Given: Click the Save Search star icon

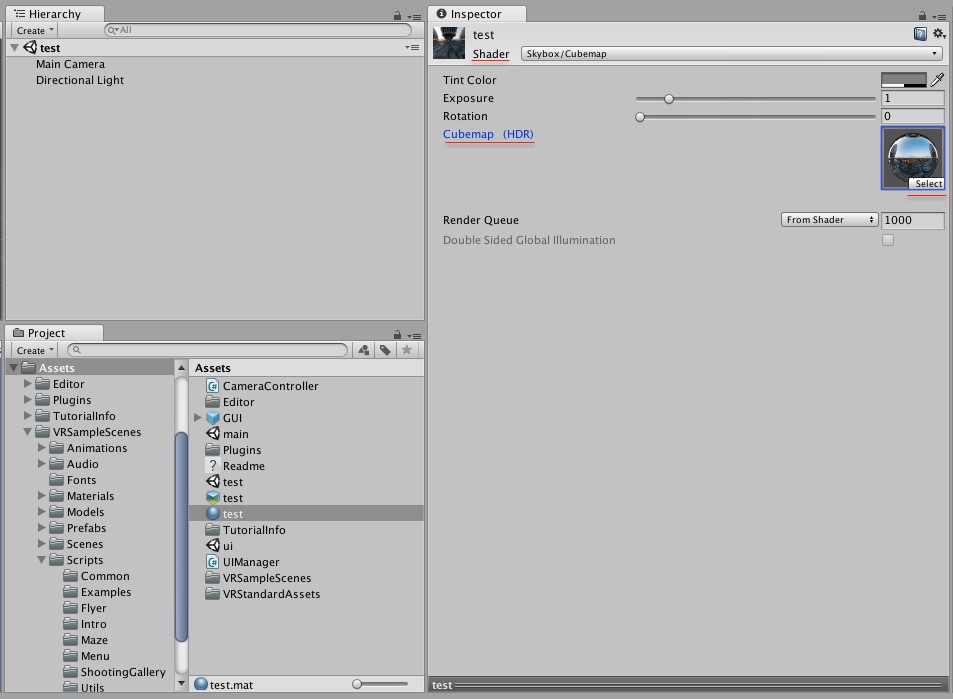Looking at the screenshot, I should pos(407,350).
